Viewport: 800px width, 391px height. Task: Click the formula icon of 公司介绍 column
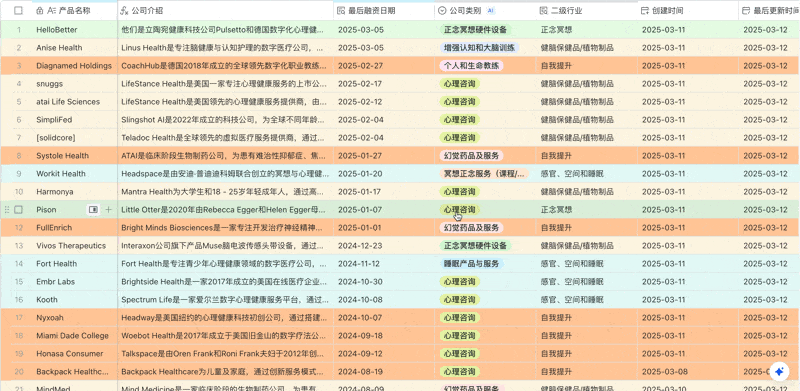point(123,11)
